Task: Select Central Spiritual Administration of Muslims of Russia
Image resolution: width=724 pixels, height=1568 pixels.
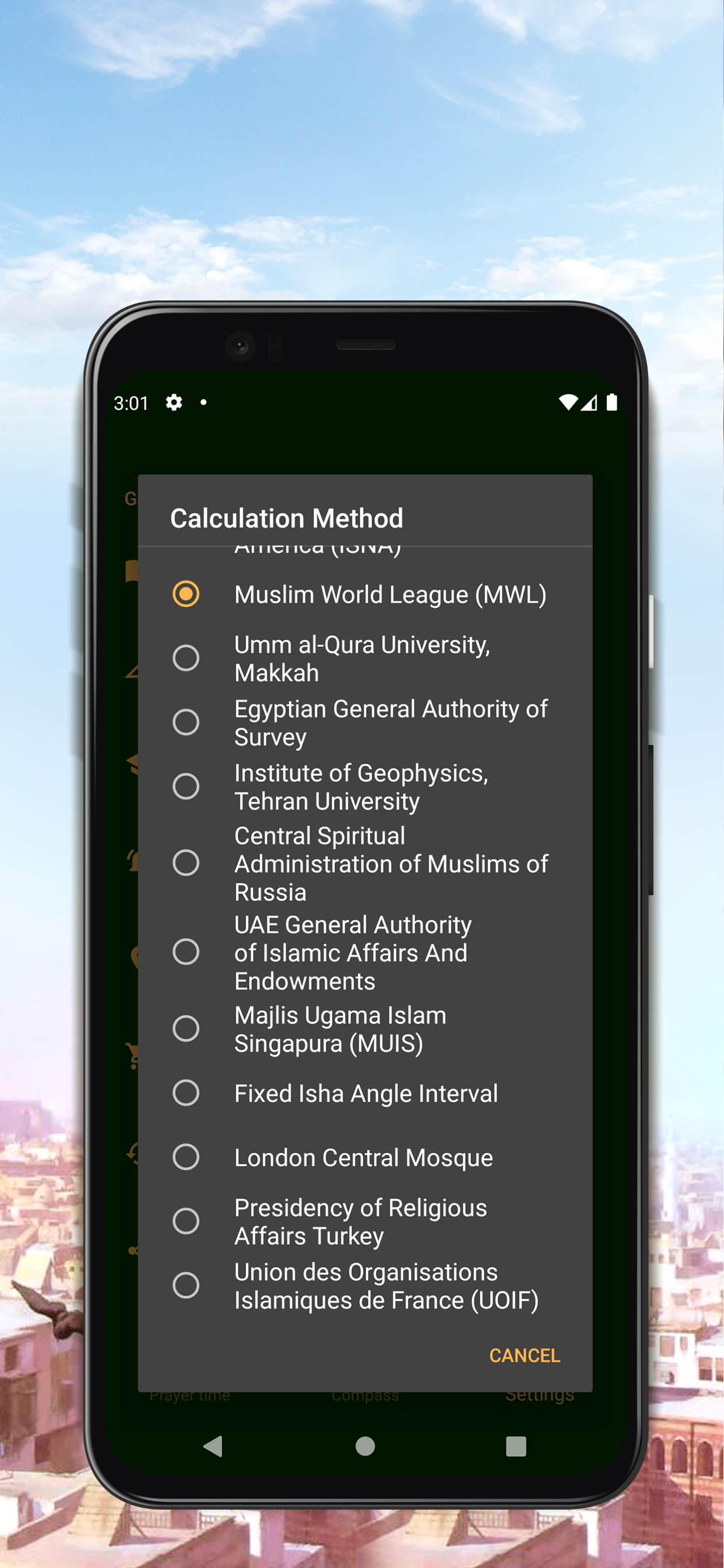Action: click(x=365, y=863)
